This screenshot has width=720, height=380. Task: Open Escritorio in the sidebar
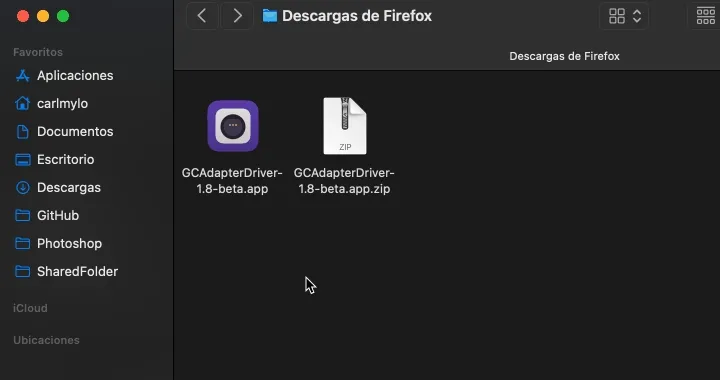click(x=65, y=160)
